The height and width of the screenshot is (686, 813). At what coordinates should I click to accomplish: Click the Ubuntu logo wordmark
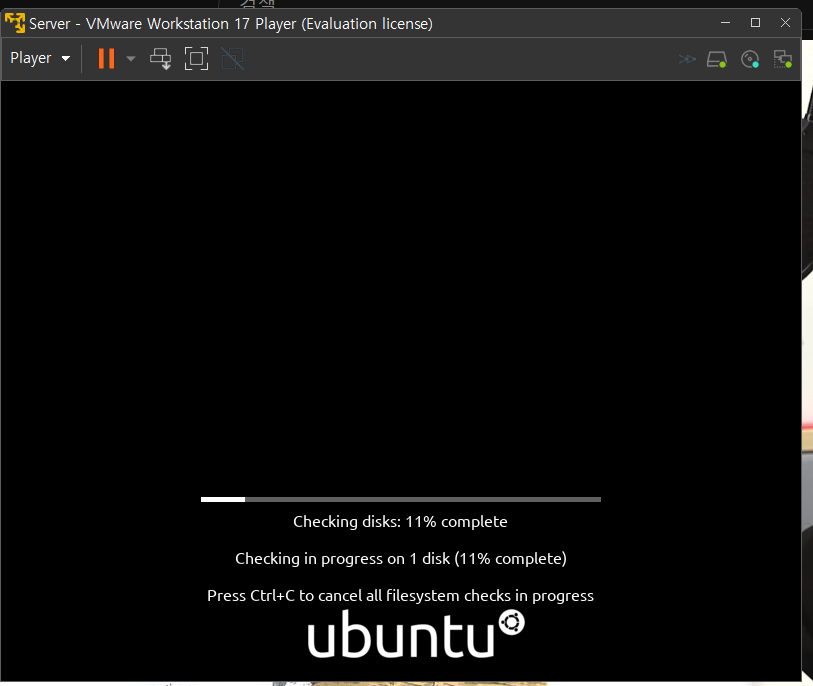coord(401,635)
